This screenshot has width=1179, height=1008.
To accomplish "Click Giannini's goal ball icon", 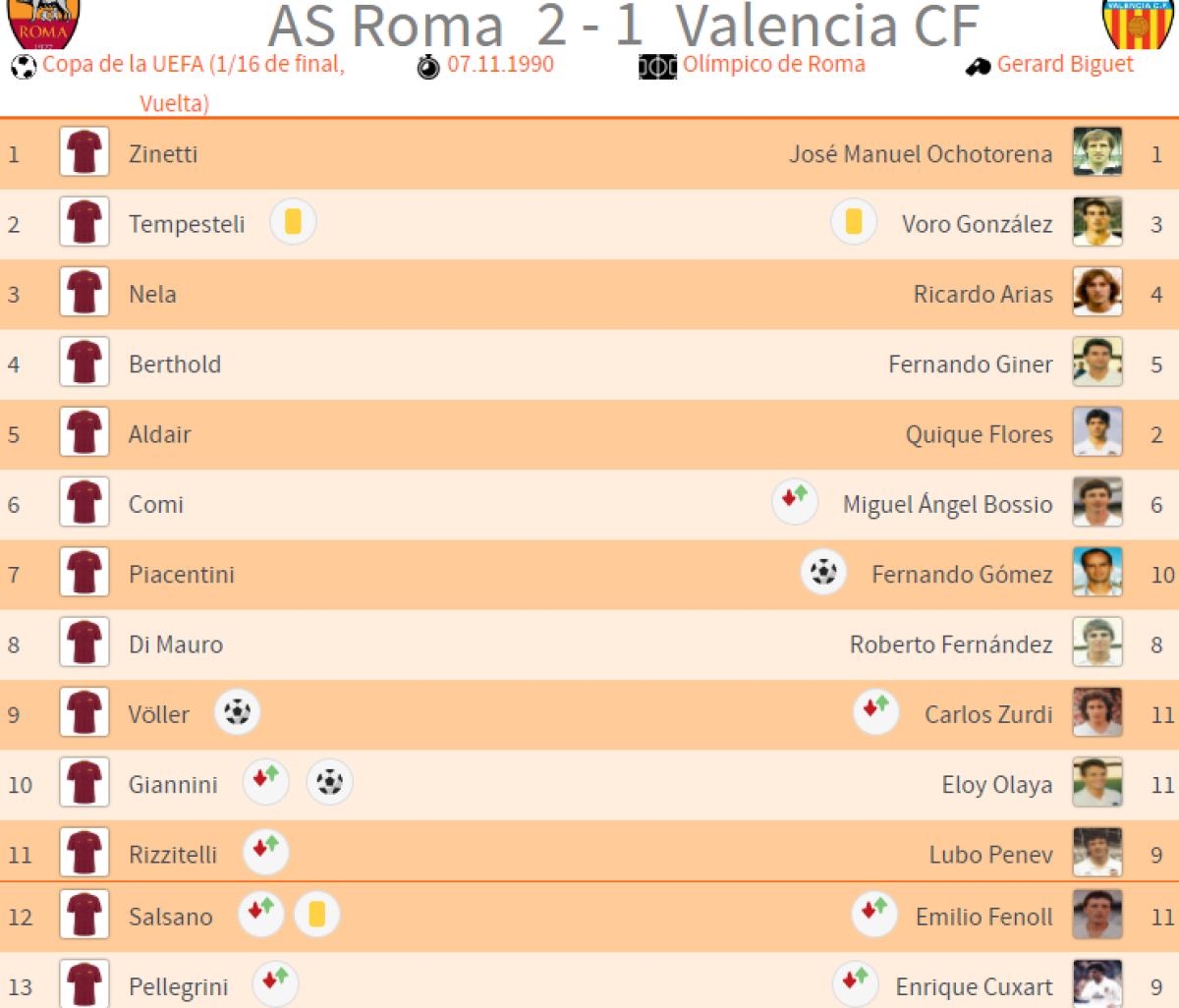I will [329, 783].
